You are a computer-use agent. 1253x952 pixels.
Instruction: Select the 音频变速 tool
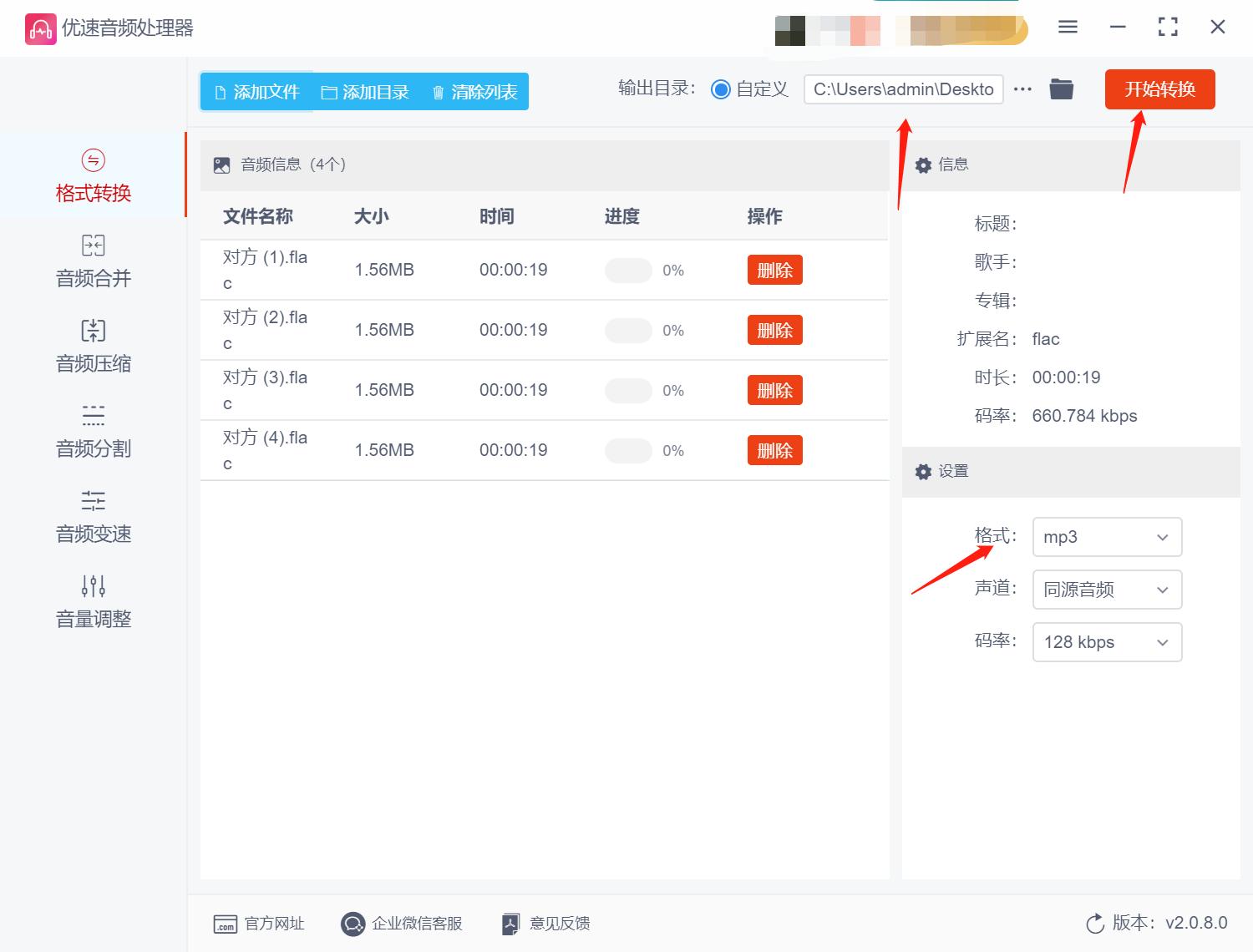tap(92, 515)
